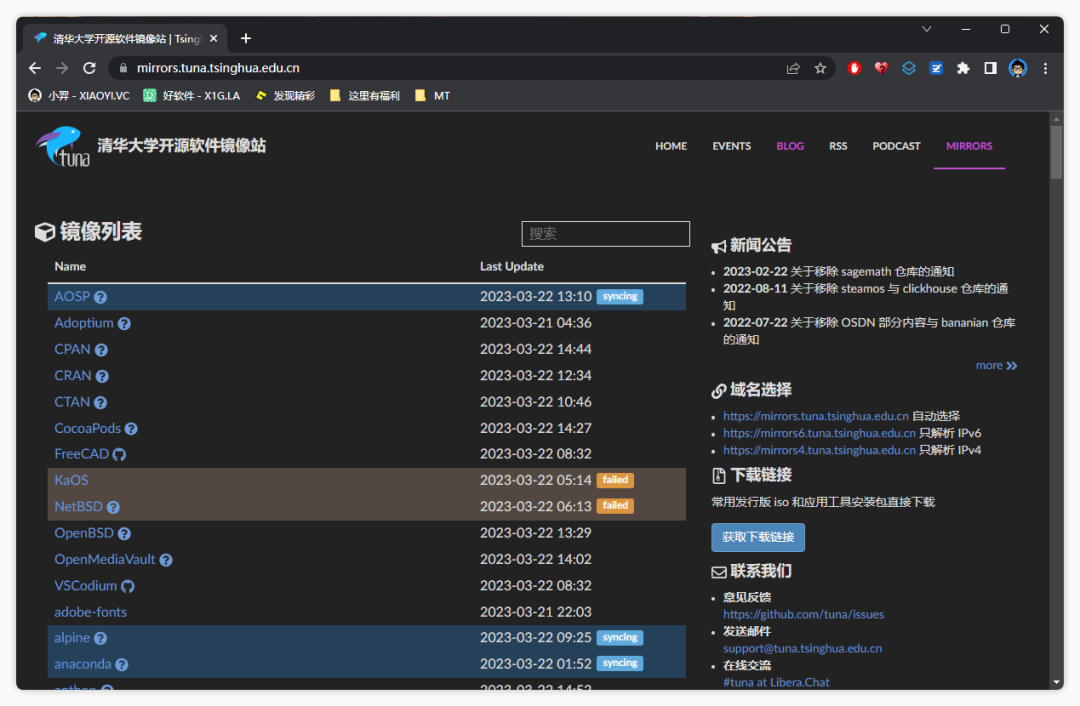Click the help icon next to anaconda
Image resolution: width=1080 pixels, height=706 pixels.
121,665
